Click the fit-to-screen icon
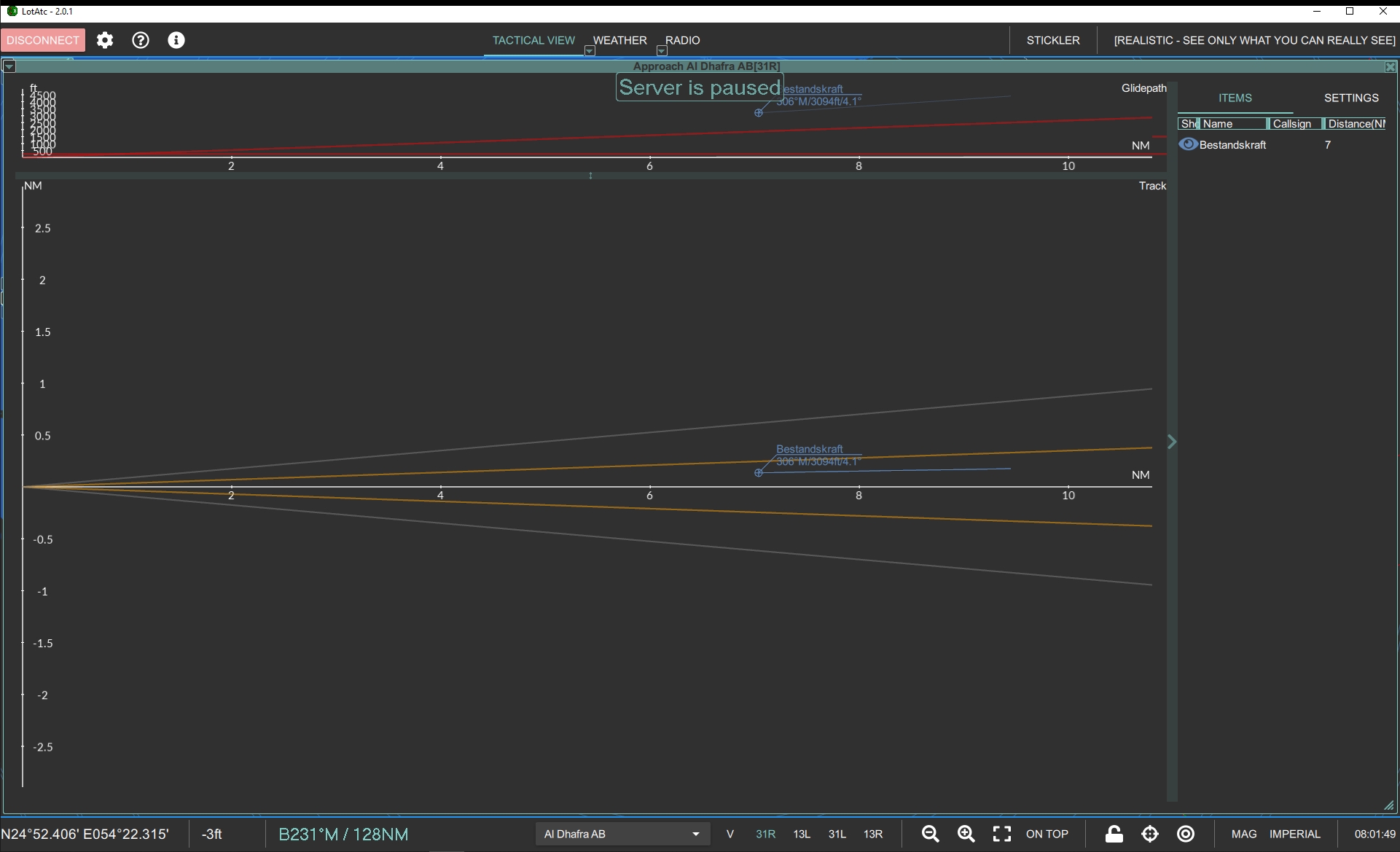The height and width of the screenshot is (852, 1400). [x=1002, y=834]
